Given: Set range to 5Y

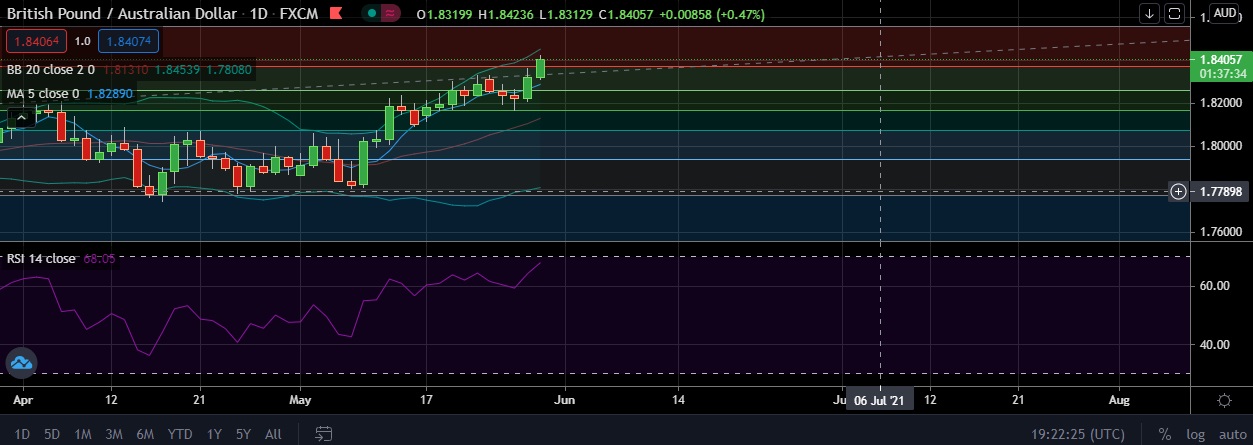Looking at the screenshot, I should 243,434.
